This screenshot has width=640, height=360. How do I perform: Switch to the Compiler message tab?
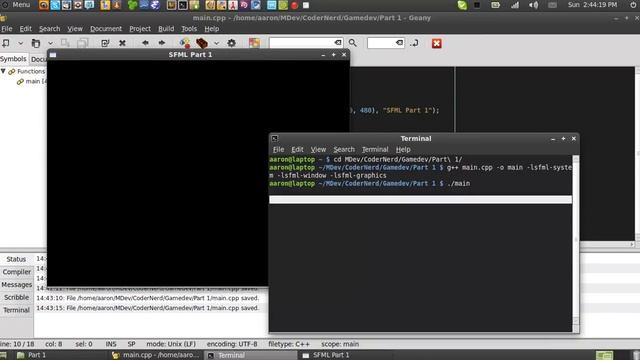17,272
